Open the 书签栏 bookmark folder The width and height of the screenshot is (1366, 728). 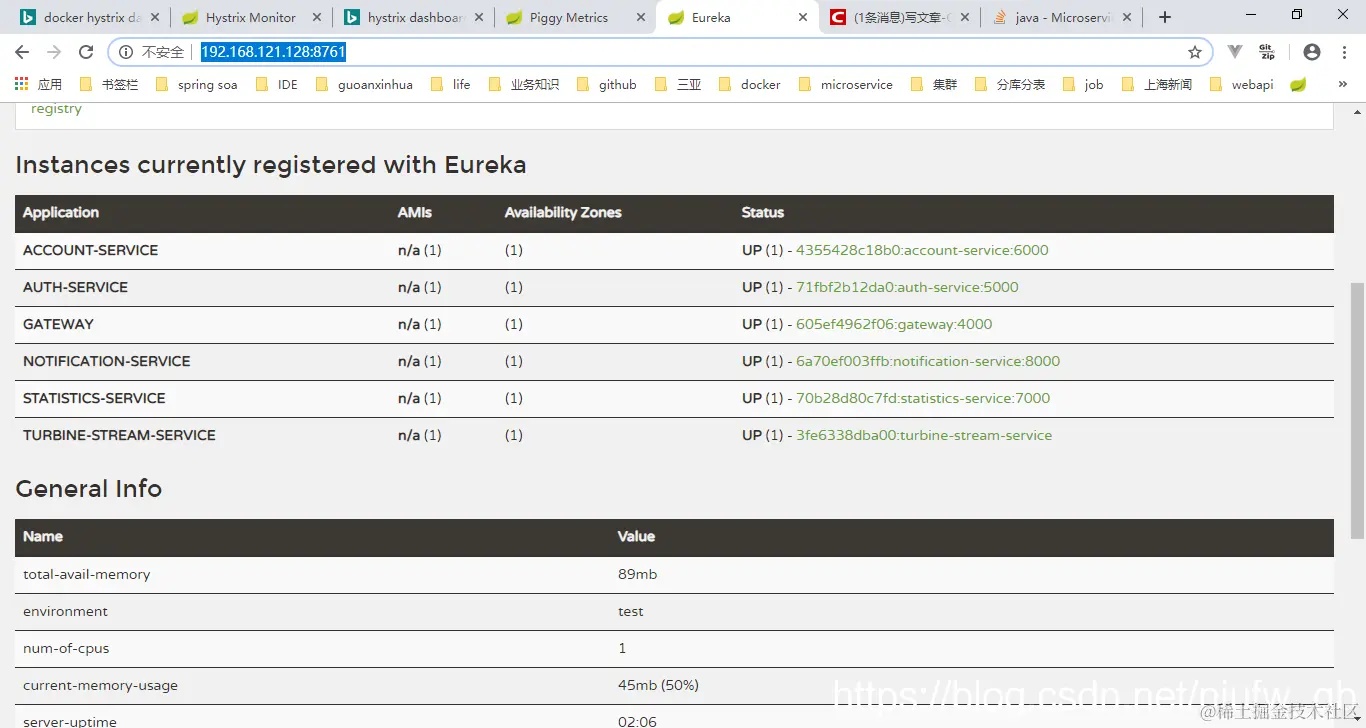pos(109,84)
